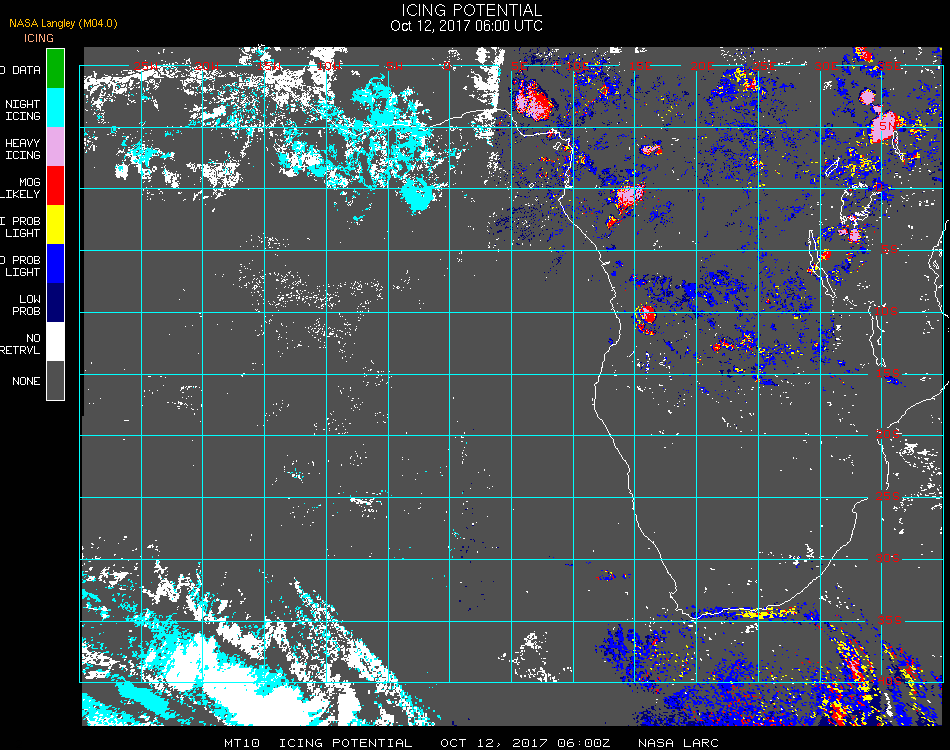Click the 35E longitude label

click(889, 66)
